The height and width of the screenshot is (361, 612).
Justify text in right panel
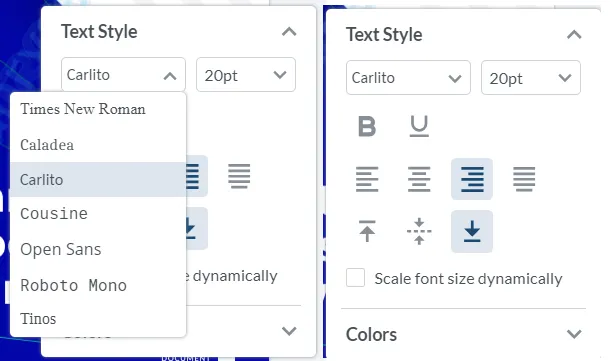[524, 179]
